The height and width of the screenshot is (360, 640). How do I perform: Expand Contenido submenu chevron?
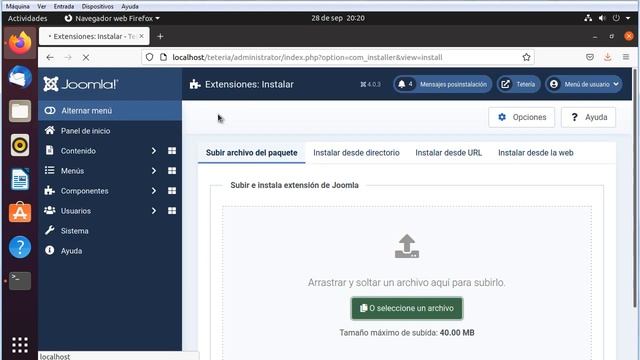click(153, 151)
